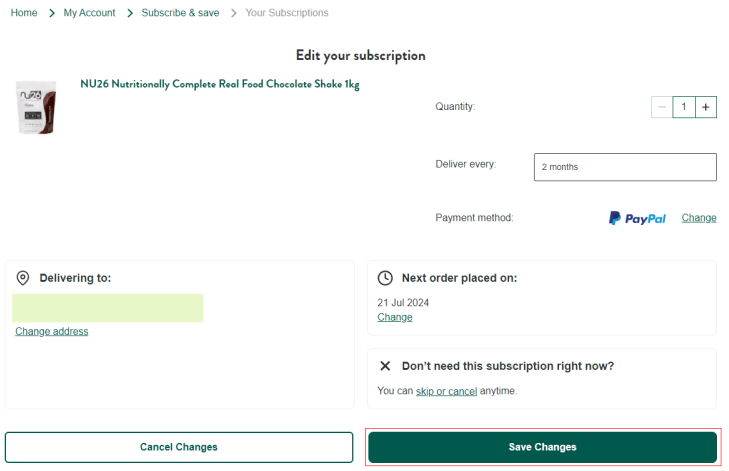Click the clock icon beside Next order
Screen dimensions: 729x471
coord(385,278)
